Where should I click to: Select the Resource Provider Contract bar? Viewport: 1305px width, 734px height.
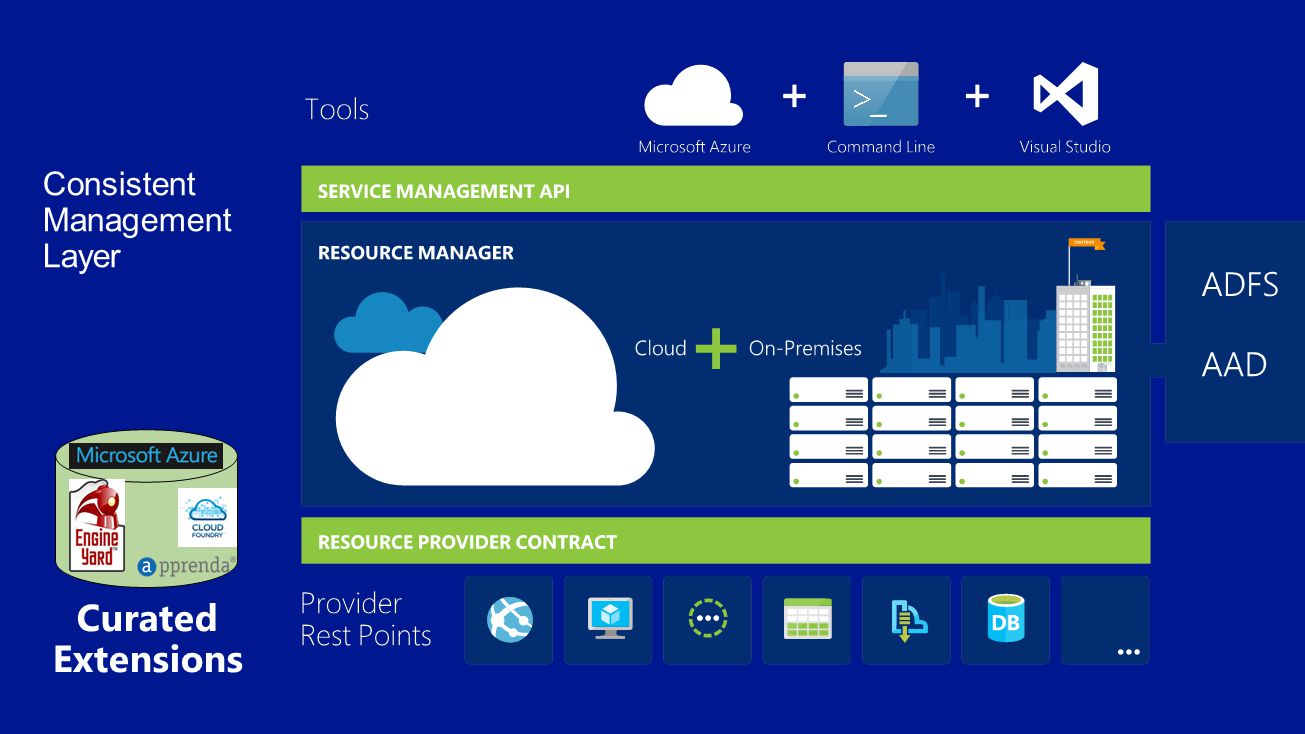click(x=725, y=541)
